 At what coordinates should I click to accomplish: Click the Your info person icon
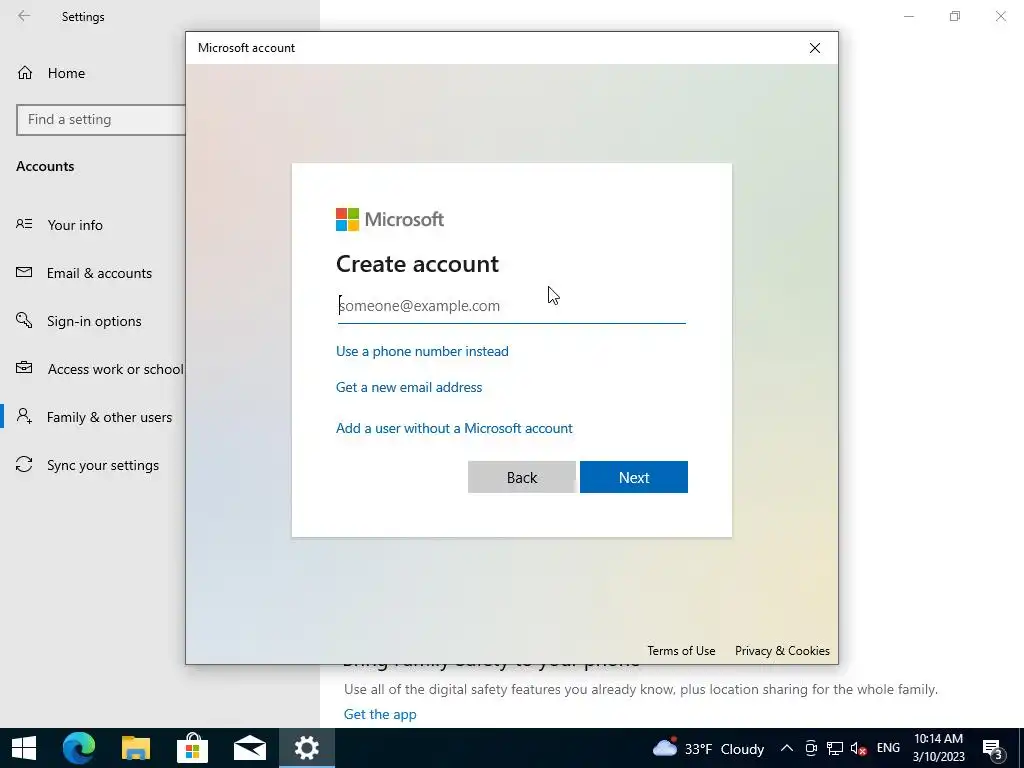[x=24, y=224]
